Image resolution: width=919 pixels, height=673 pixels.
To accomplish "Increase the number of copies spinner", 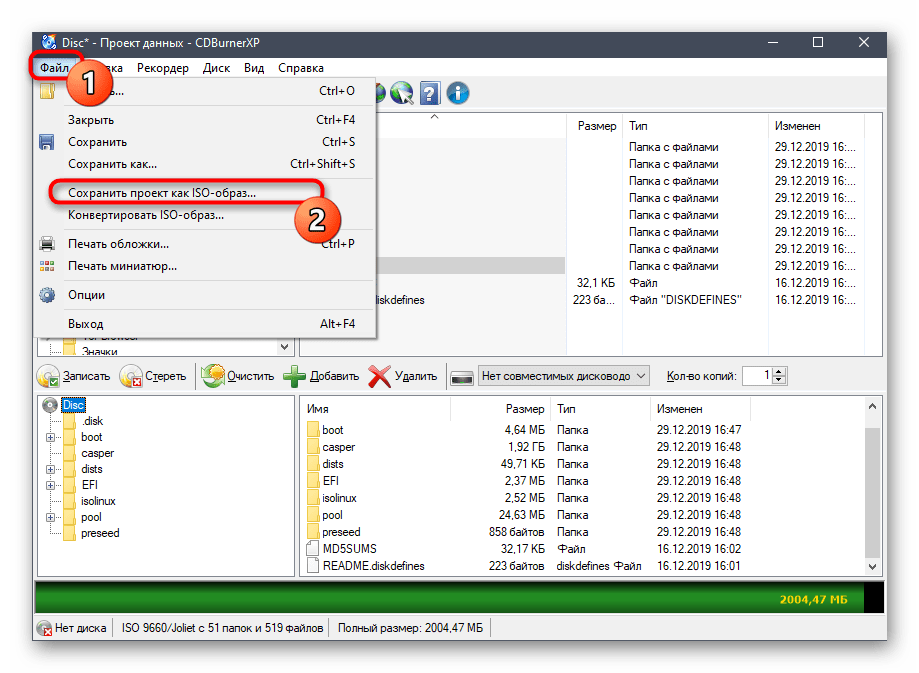I will [780, 371].
